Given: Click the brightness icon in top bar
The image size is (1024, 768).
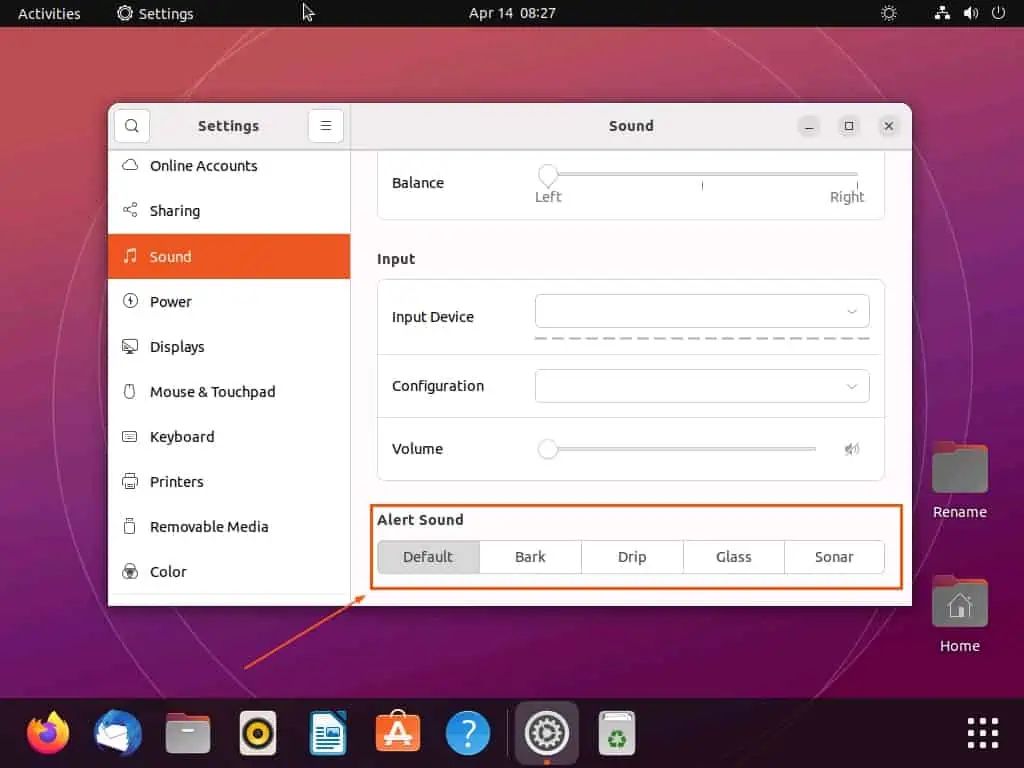Looking at the screenshot, I should tap(889, 13).
